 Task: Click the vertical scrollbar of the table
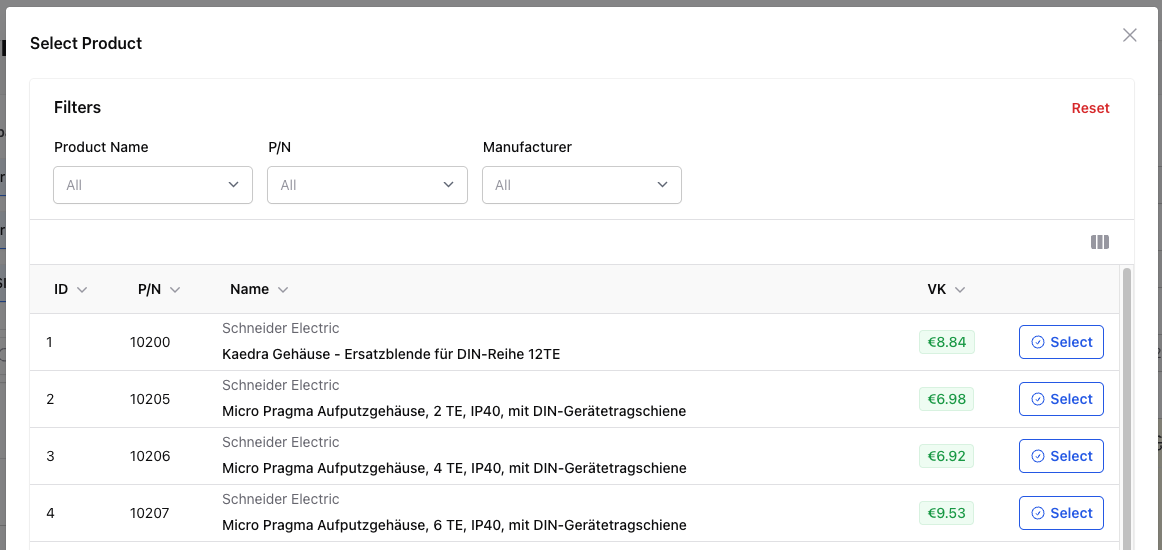point(1127,400)
